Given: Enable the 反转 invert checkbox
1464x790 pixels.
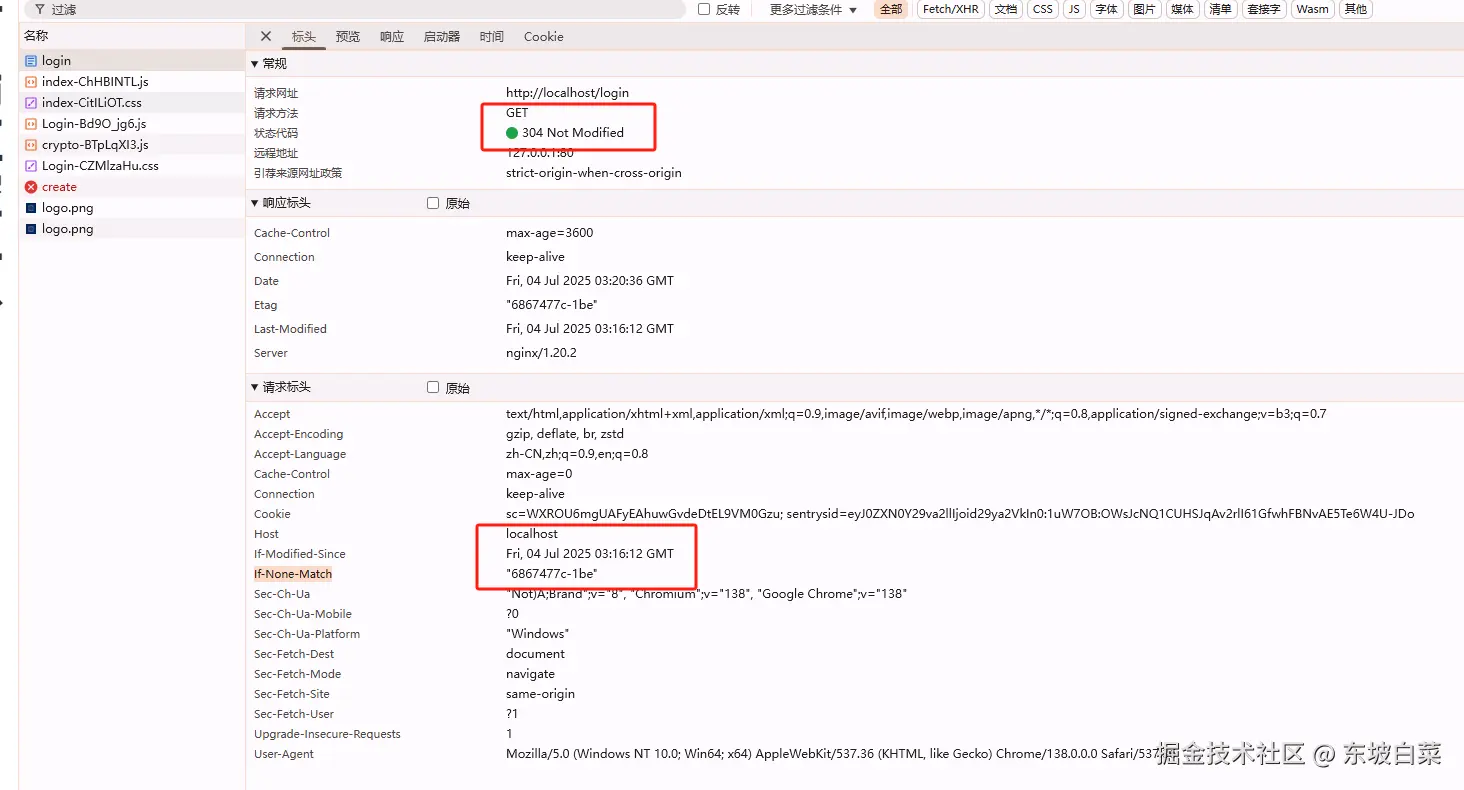Looking at the screenshot, I should coord(704,9).
